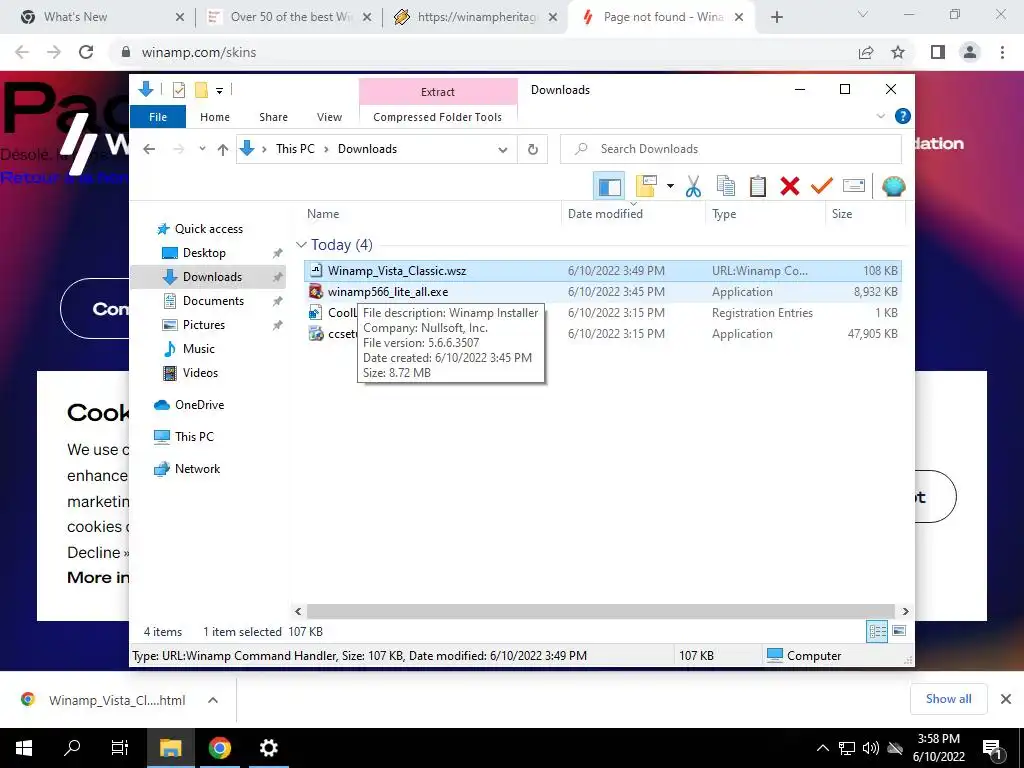Click Show all downloads button
1024x768 pixels.
click(948, 699)
